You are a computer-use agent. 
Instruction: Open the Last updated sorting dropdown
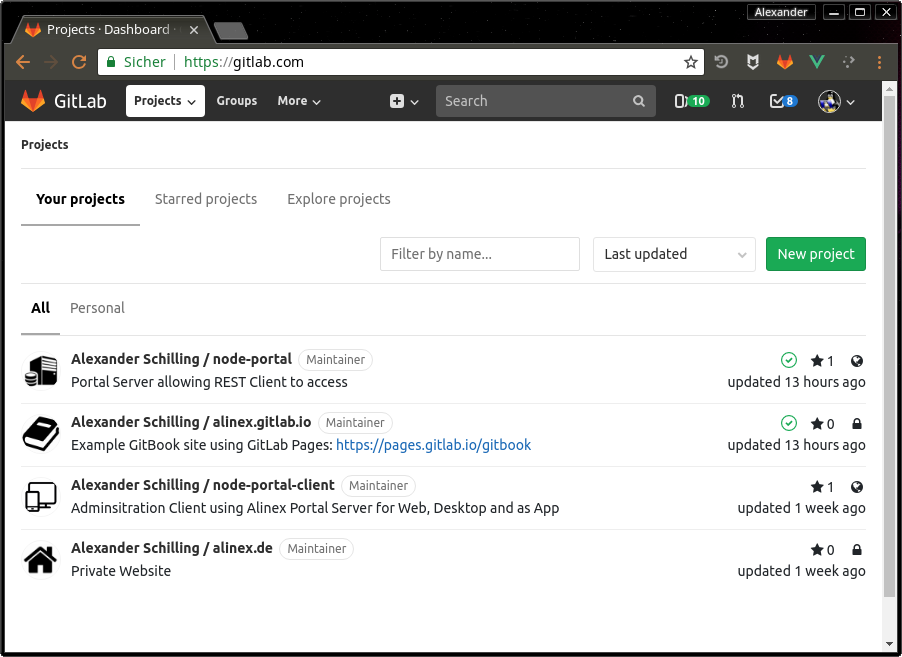(673, 254)
